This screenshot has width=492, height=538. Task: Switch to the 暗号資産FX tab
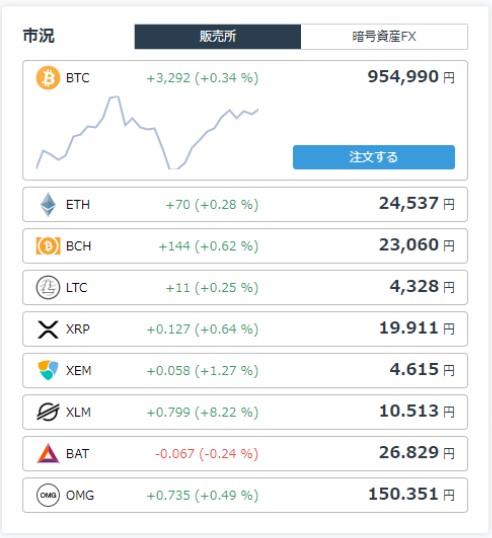coord(384,36)
